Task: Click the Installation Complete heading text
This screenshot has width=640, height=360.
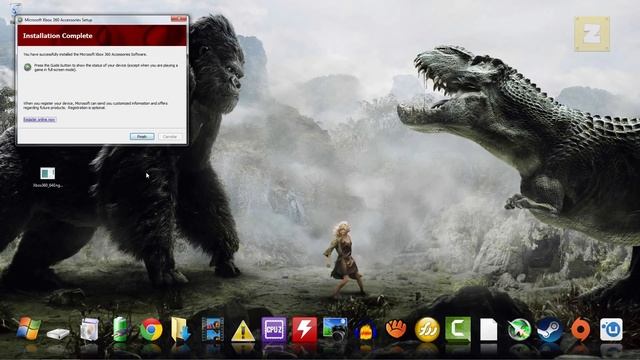Action: click(58, 36)
